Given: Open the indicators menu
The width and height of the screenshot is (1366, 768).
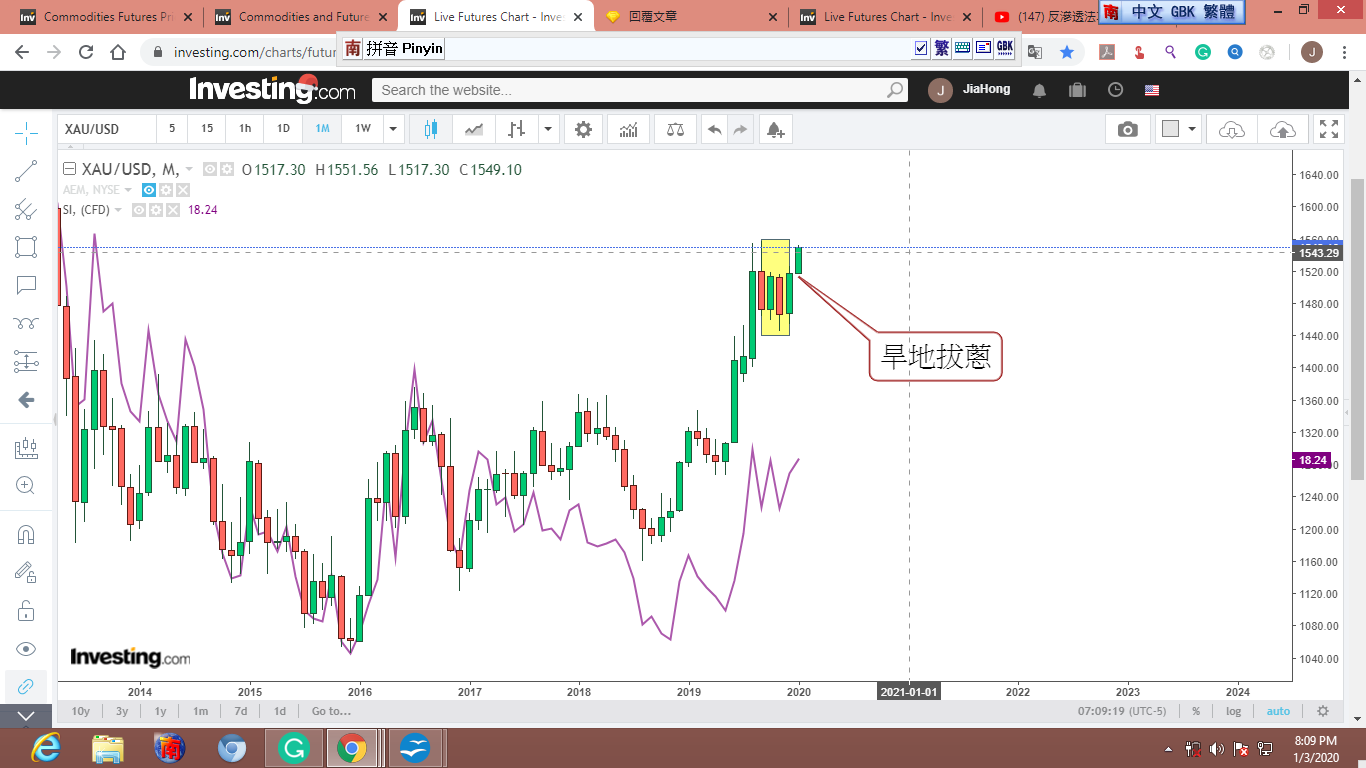Looking at the screenshot, I should coord(629,129).
